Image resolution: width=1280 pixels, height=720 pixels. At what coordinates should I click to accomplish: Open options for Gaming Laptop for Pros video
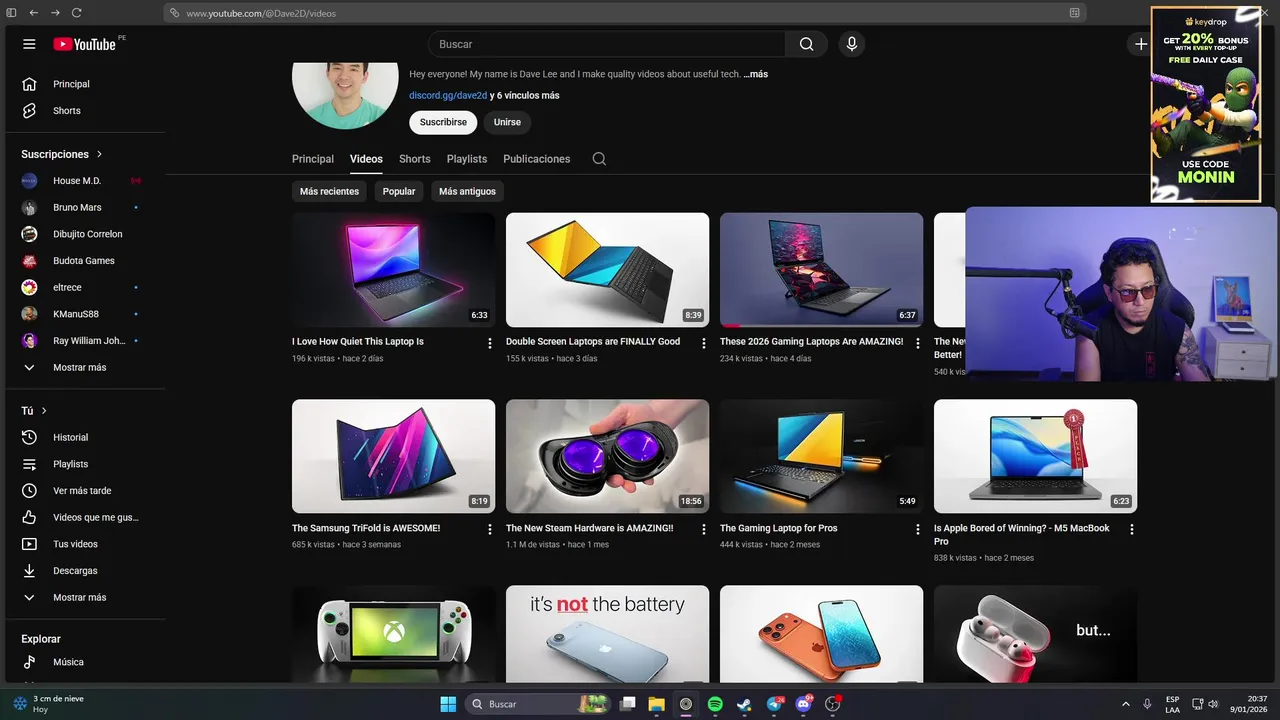click(917, 529)
